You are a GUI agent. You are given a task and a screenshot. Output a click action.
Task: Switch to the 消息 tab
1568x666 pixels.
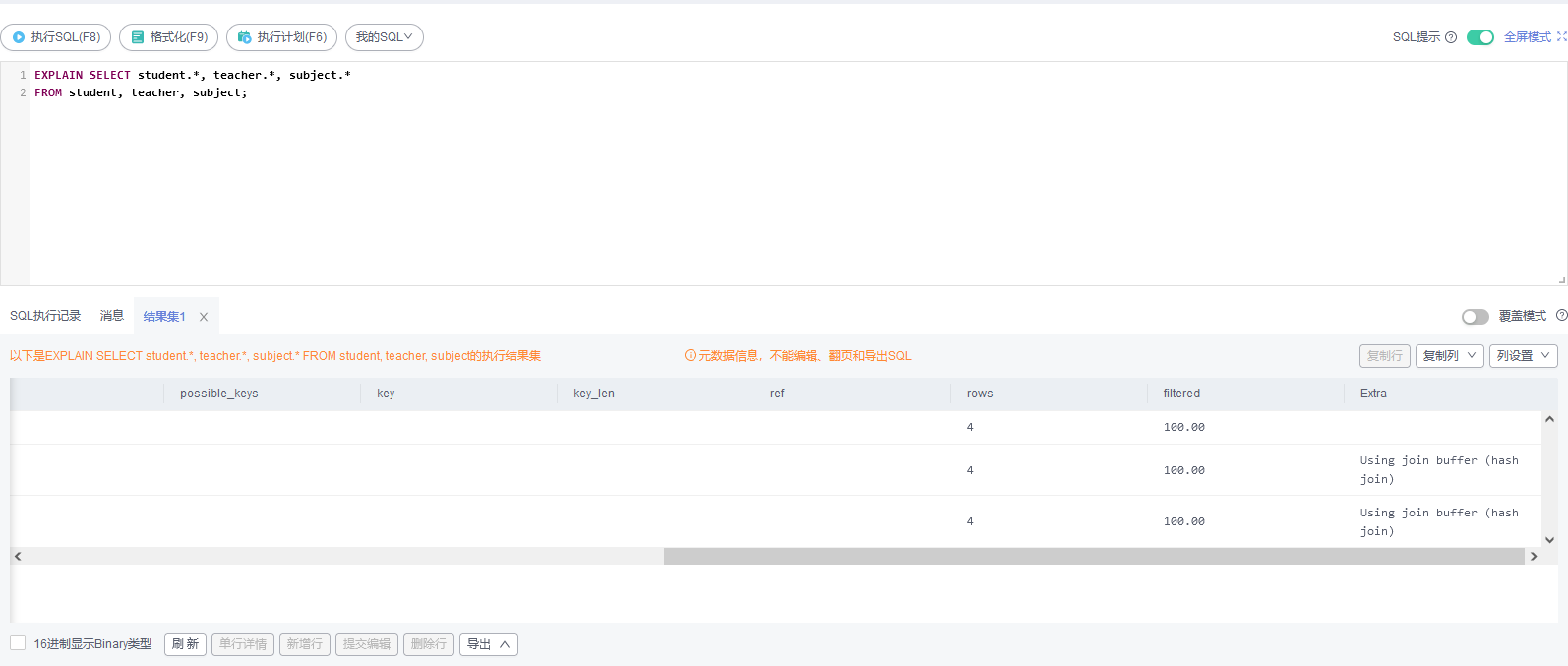click(x=112, y=316)
